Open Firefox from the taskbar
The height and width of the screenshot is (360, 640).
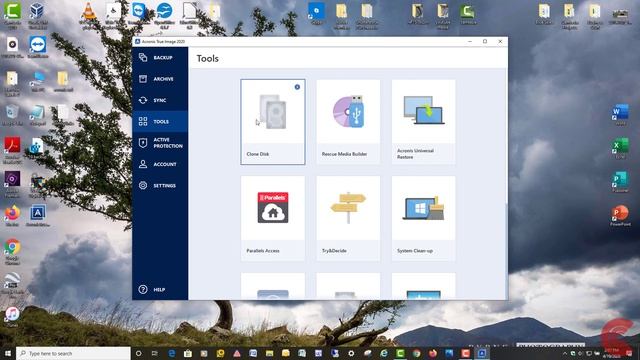(x=433, y=353)
